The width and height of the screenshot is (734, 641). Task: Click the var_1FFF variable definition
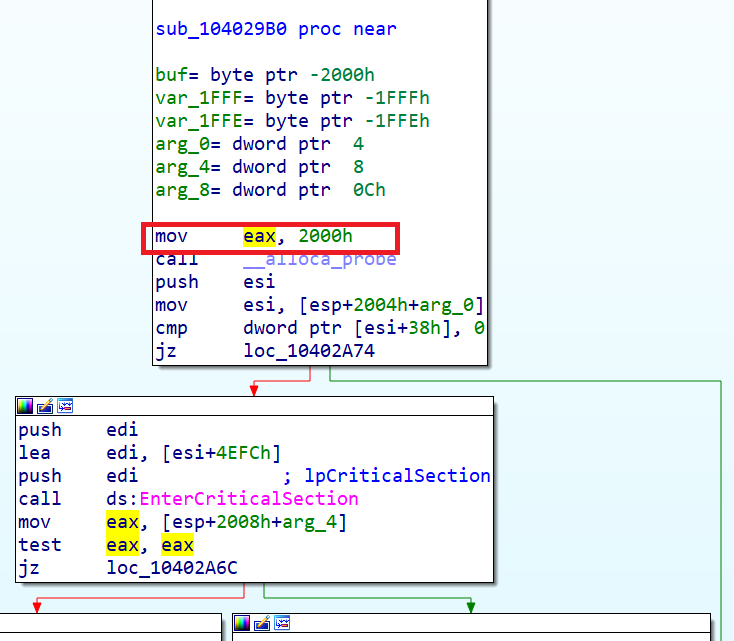coord(292,98)
